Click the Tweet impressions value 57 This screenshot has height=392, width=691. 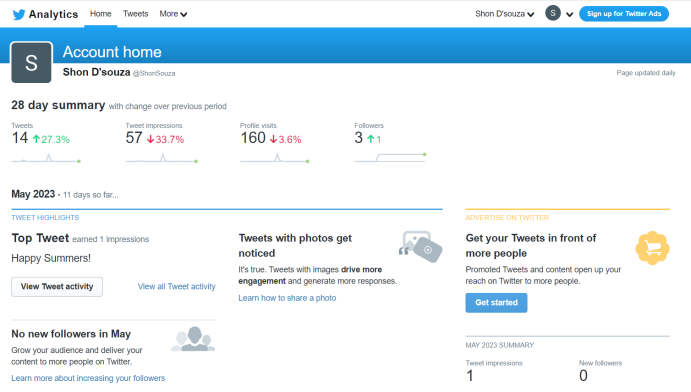coord(134,138)
